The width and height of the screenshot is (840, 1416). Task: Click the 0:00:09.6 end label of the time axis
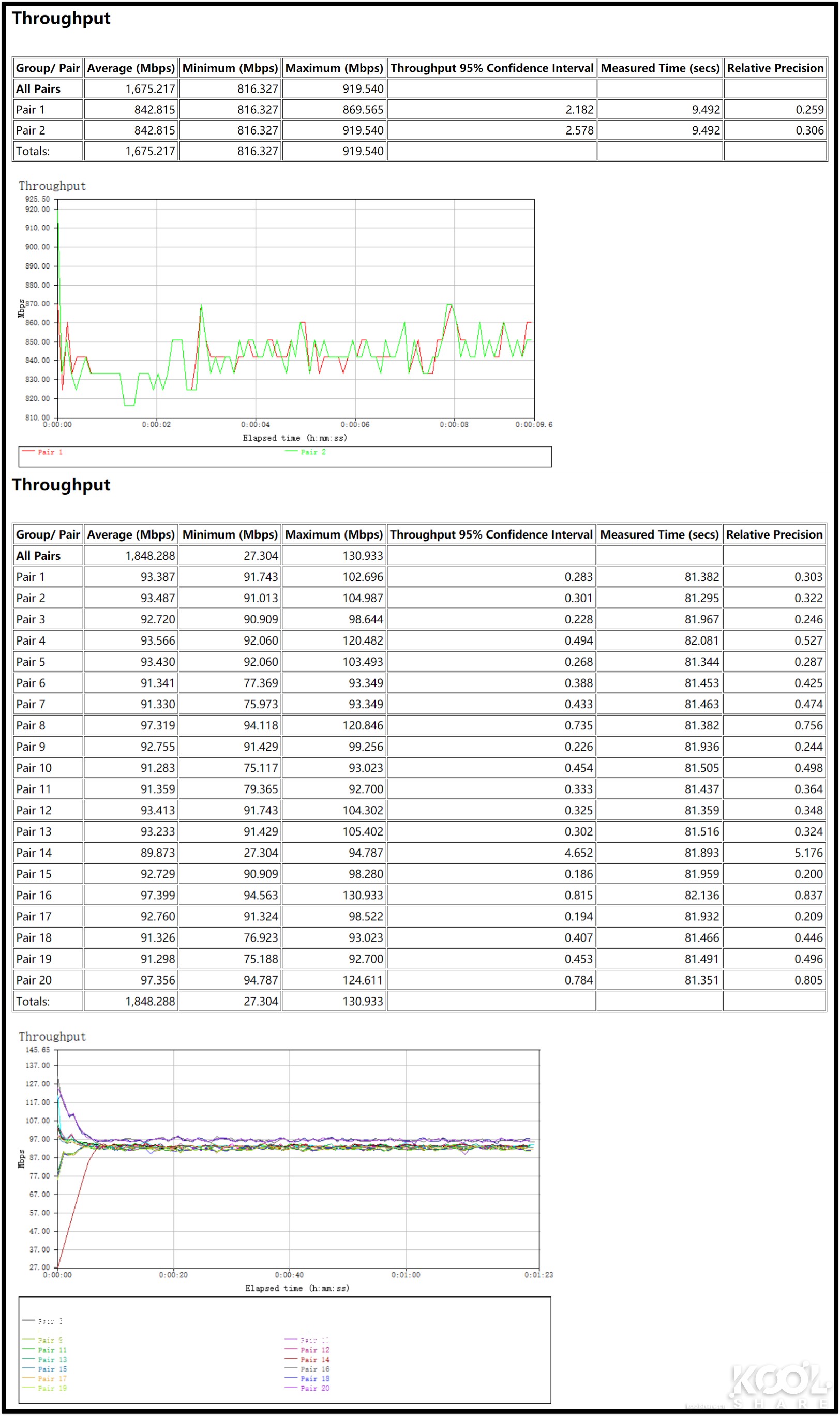pos(534,425)
